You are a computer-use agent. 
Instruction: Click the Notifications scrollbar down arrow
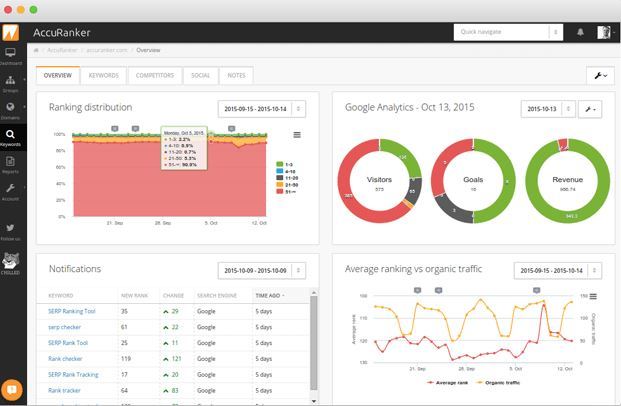click(314, 401)
